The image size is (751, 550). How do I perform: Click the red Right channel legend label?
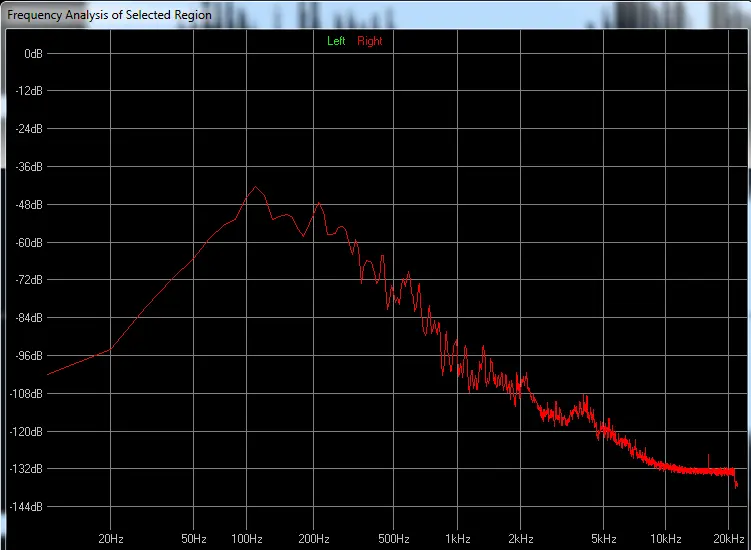(x=370, y=41)
